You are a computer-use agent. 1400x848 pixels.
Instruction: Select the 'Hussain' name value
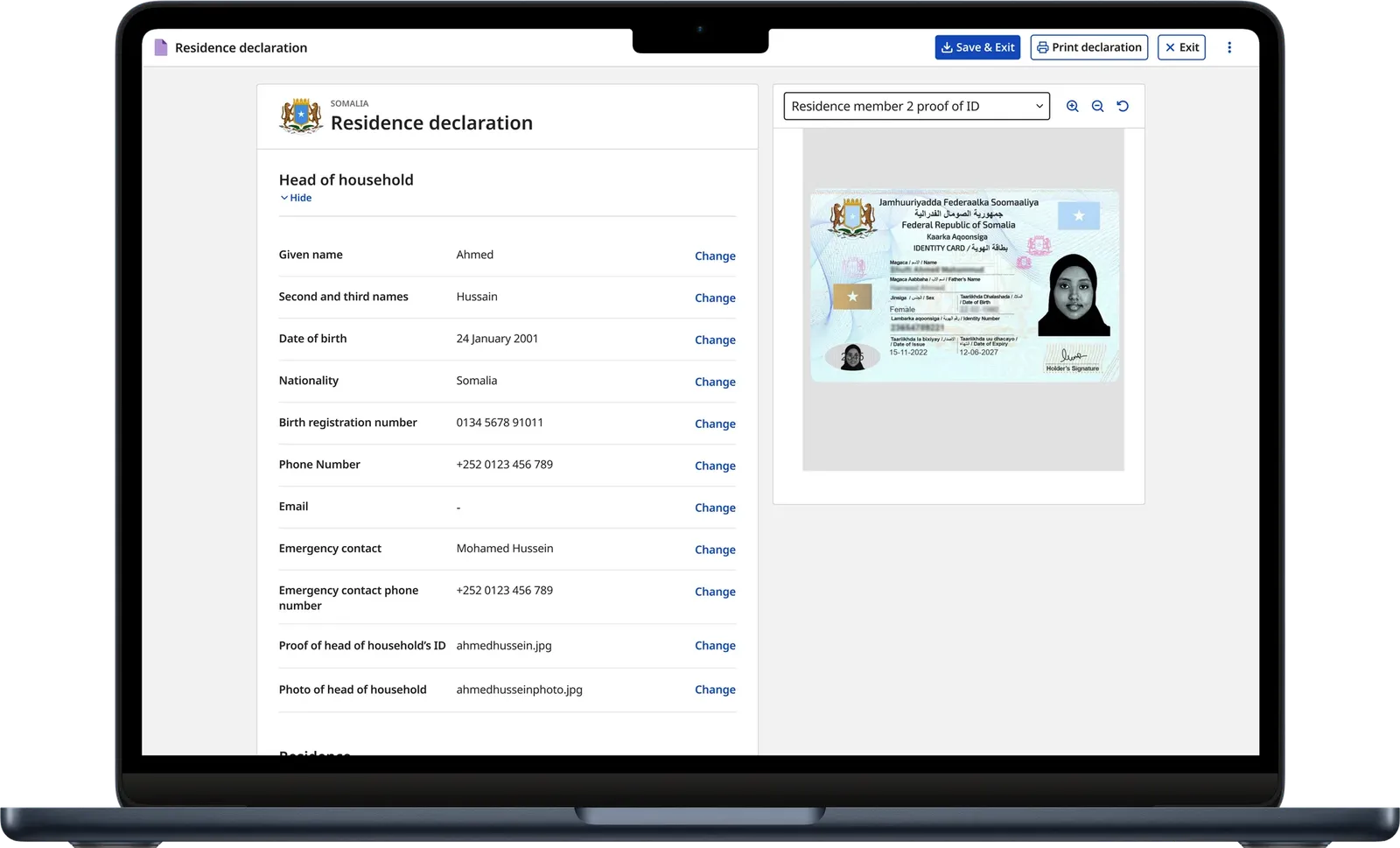click(x=477, y=297)
